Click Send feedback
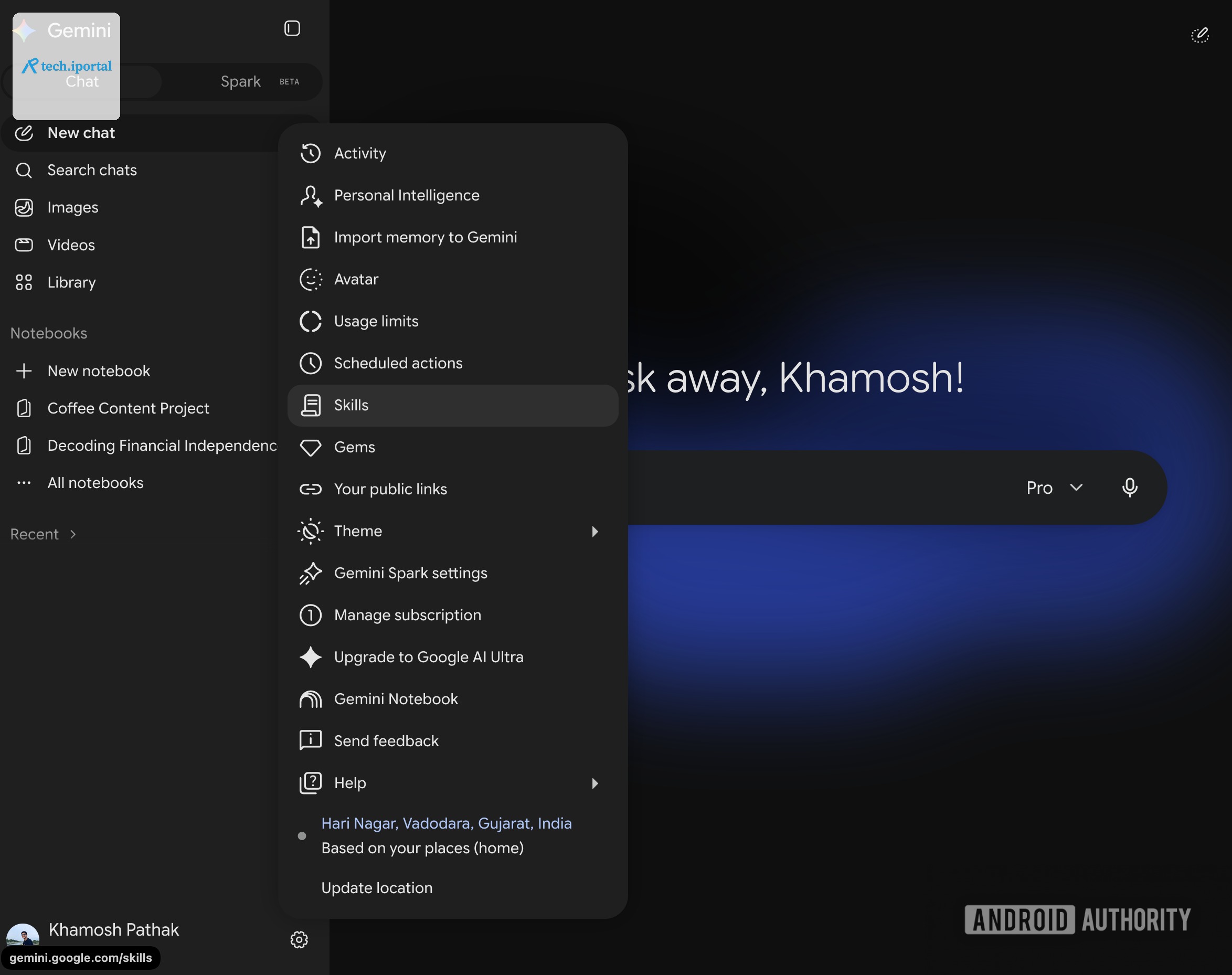Viewport: 1232px width, 975px height. click(452, 741)
